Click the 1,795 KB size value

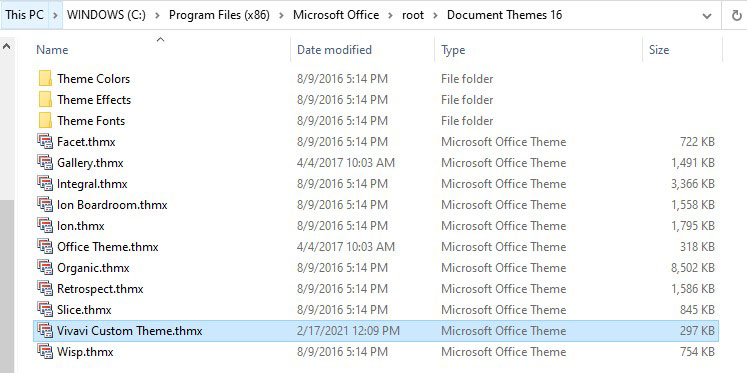point(693,225)
